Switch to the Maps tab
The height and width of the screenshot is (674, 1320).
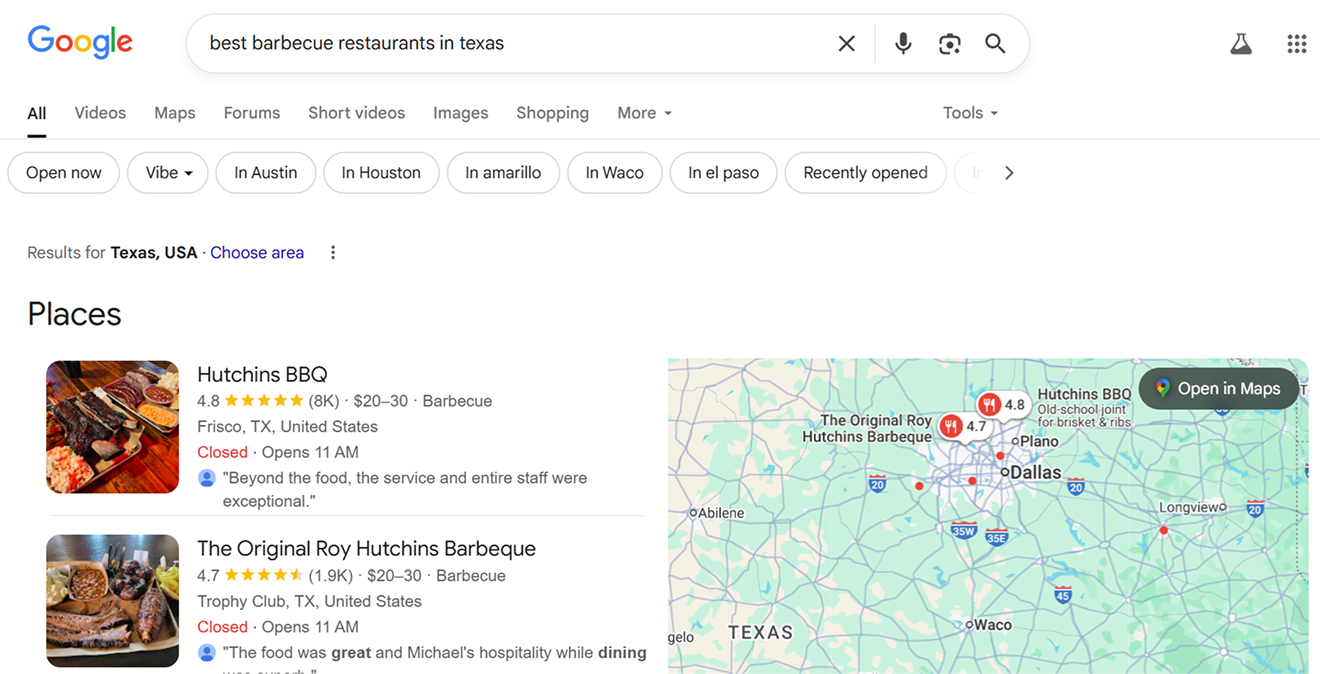coord(175,113)
